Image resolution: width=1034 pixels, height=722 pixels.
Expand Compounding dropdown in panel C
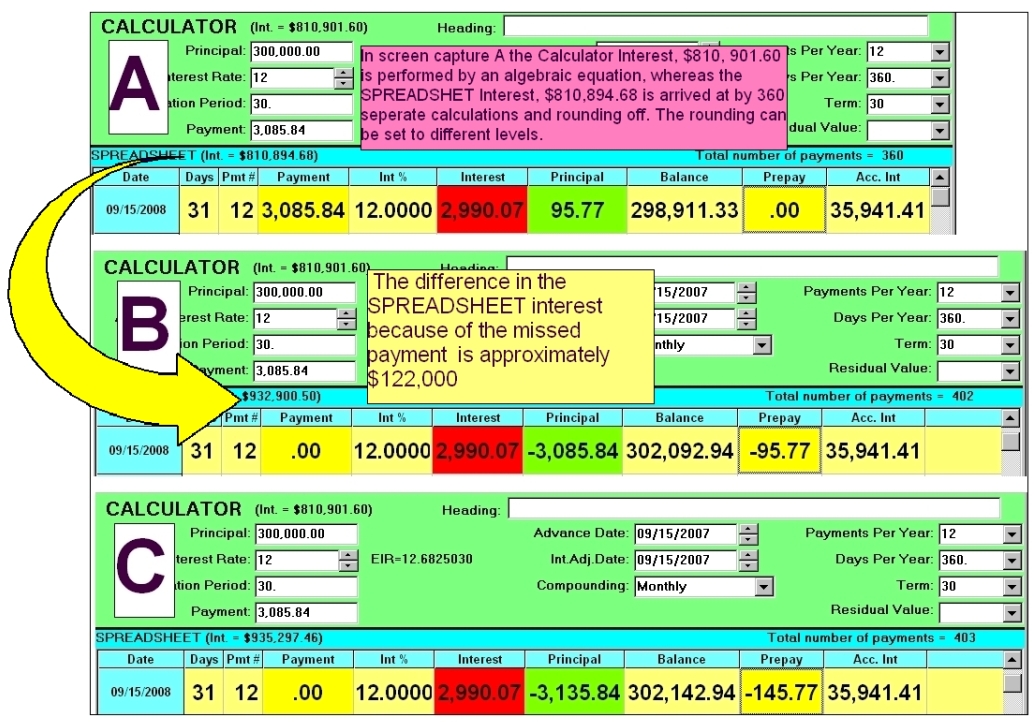pos(765,587)
